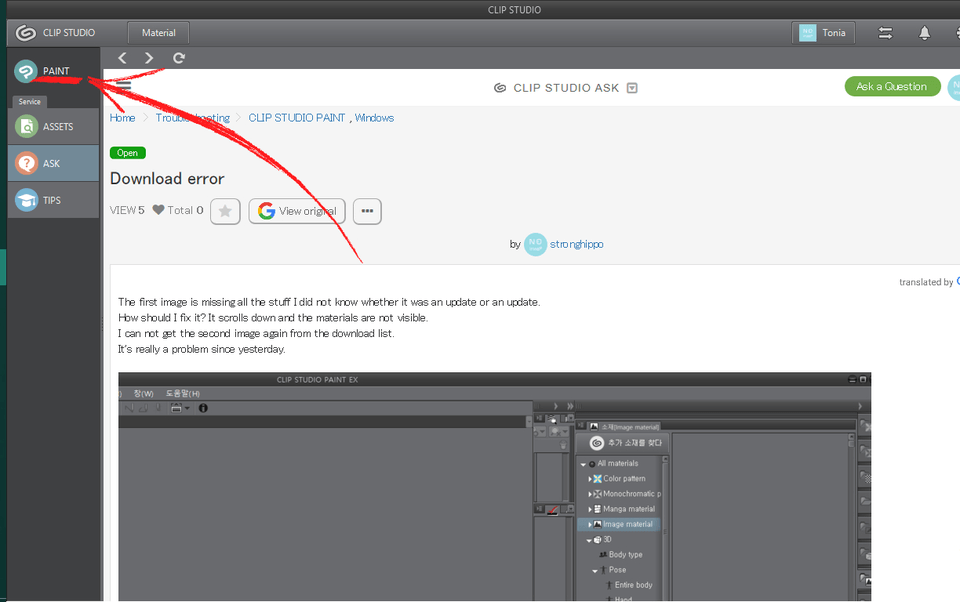The height and width of the screenshot is (602, 960).
Task: Favorite the question with the star button
Action: (225, 211)
